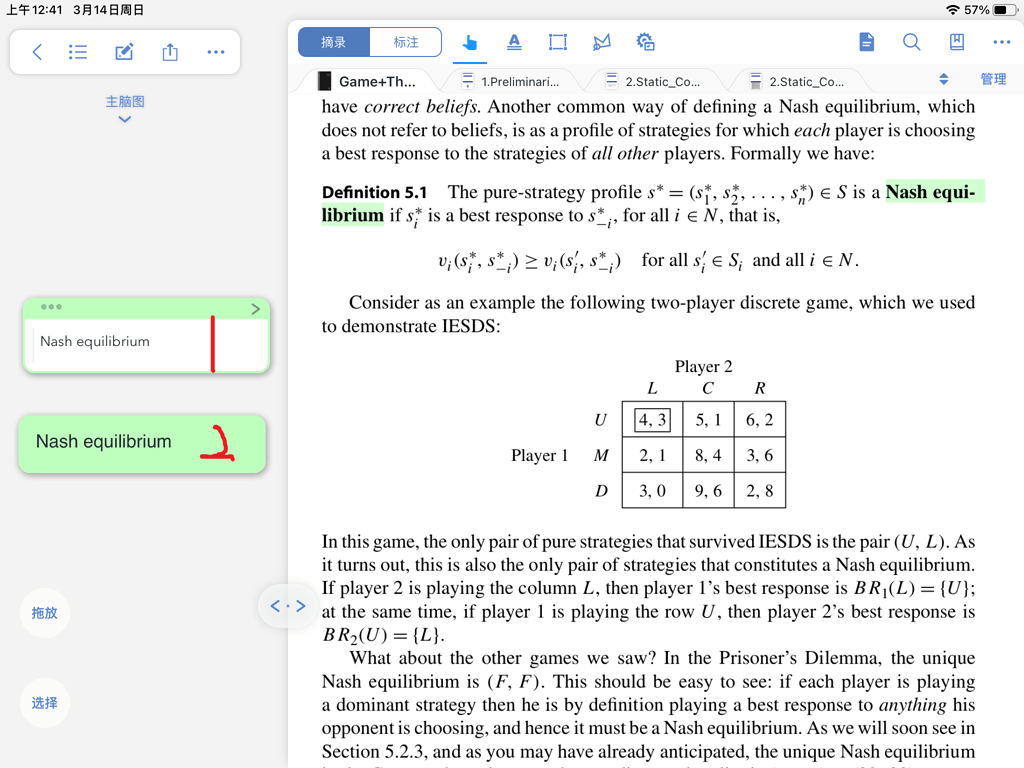Switch to 摘录 mode
This screenshot has width=1024, height=768.
pos(334,42)
